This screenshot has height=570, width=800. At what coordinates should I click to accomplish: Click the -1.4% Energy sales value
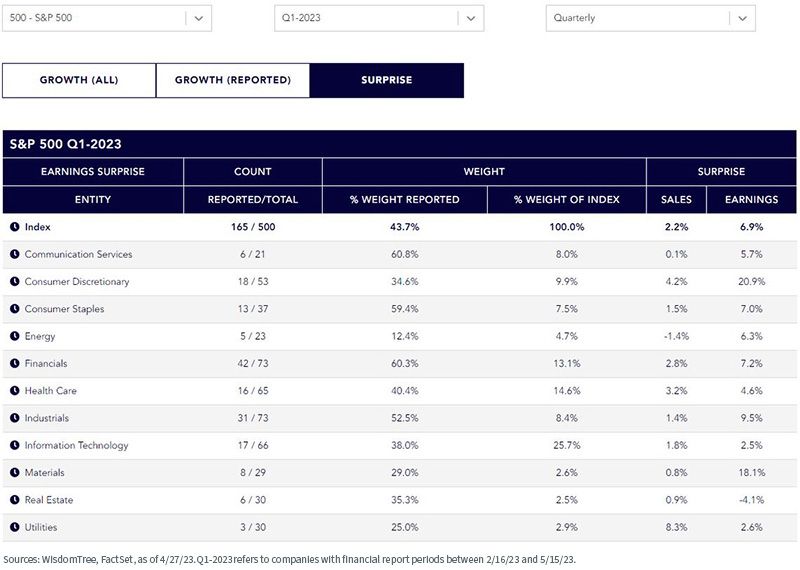677,336
